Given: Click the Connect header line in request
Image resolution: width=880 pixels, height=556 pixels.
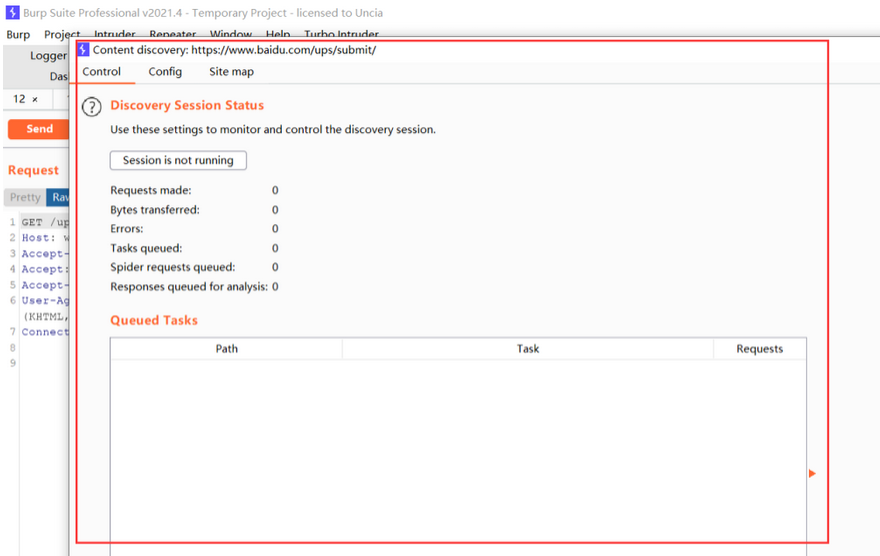Looking at the screenshot, I should click(x=45, y=332).
